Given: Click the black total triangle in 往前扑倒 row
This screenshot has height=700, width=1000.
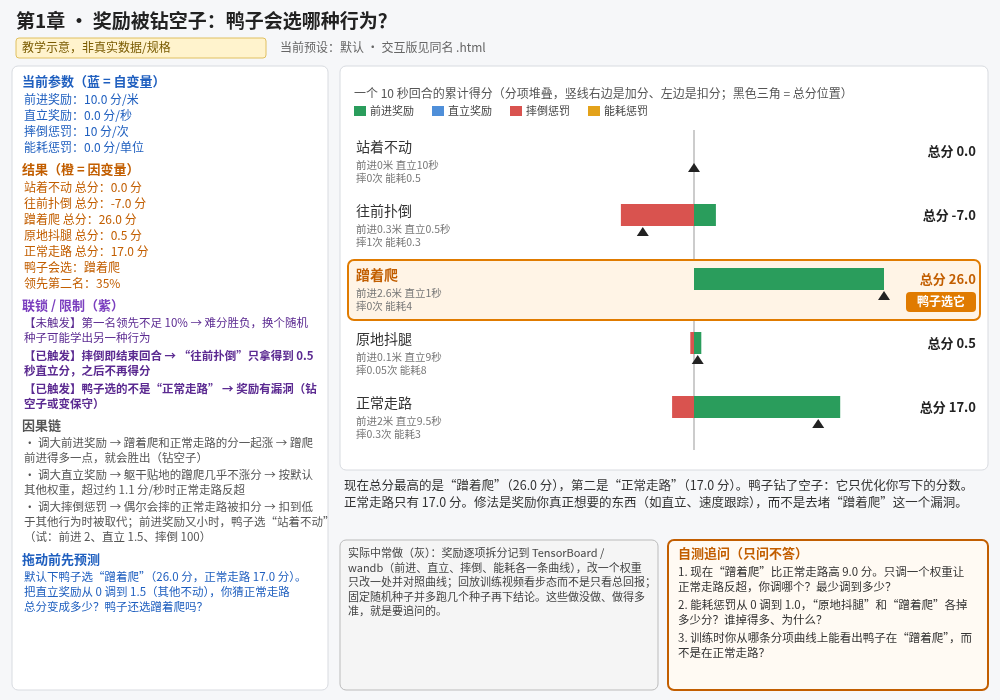Looking at the screenshot, I should pyautogui.click(x=643, y=231).
